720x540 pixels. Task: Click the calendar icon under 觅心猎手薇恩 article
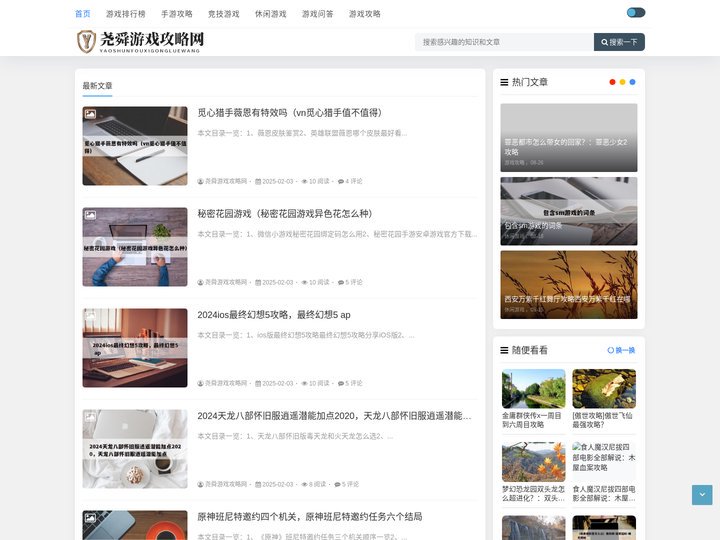pyautogui.click(x=258, y=181)
